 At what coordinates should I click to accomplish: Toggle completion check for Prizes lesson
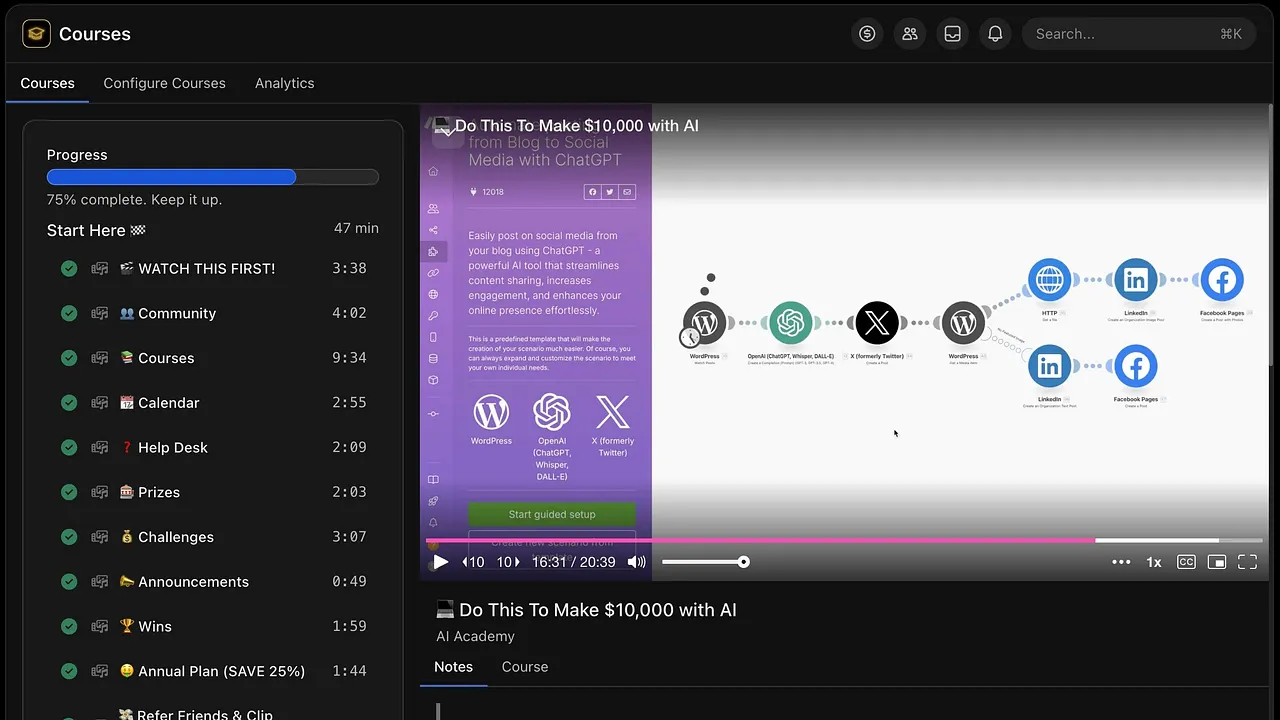(69, 492)
